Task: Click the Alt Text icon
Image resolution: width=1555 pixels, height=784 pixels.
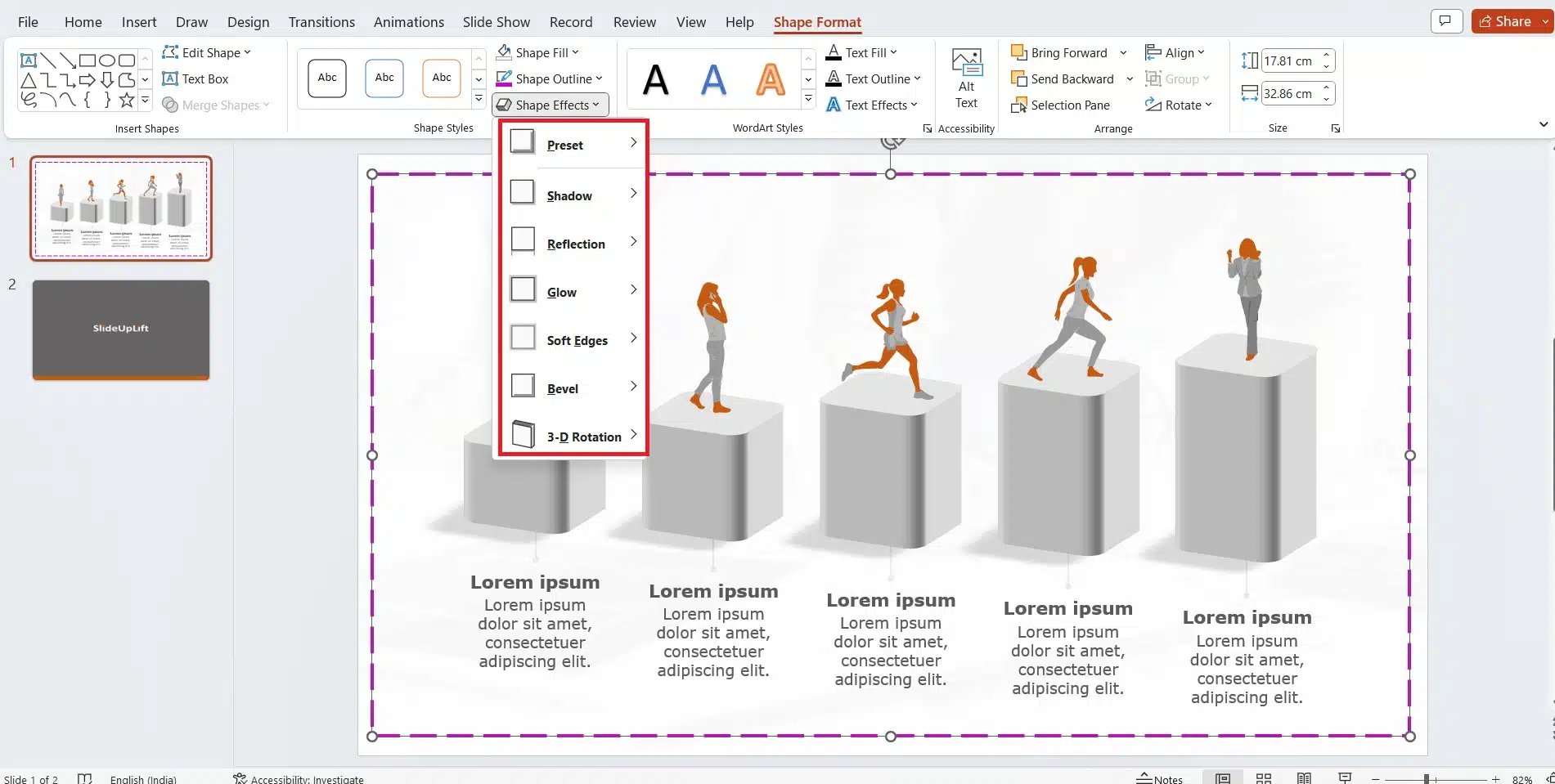Action: pyautogui.click(x=966, y=78)
